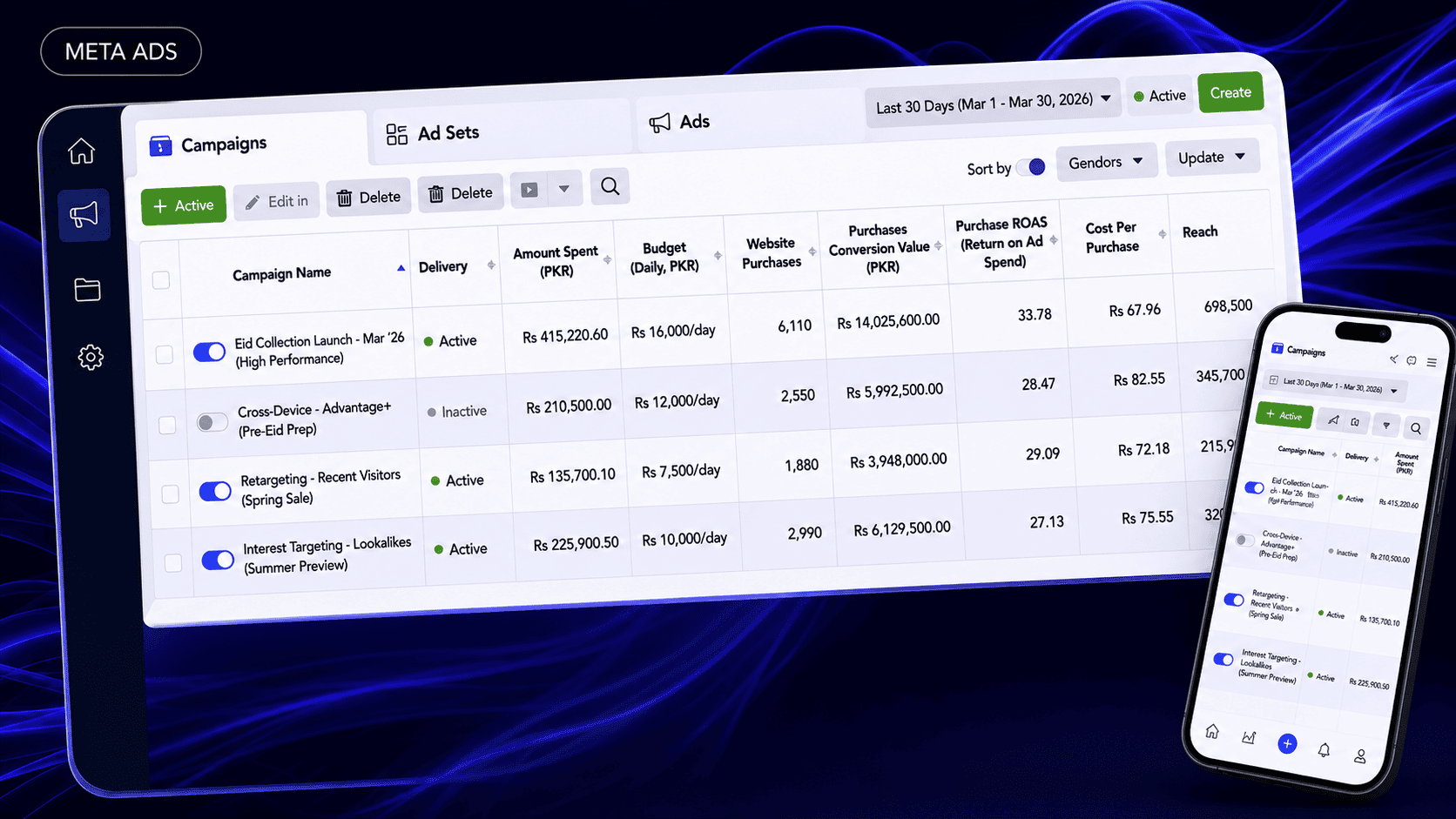Click the 2,990 website purchases cell

coord(805,533)
